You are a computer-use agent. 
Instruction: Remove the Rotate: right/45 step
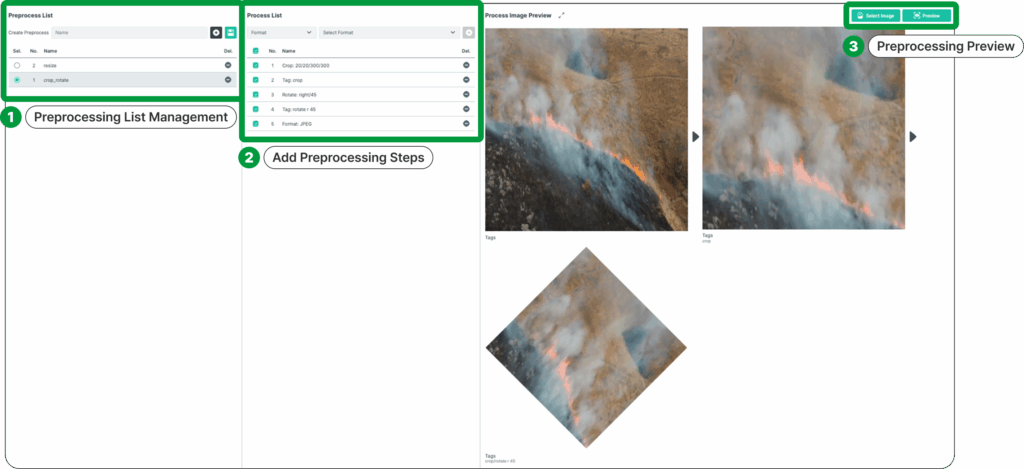[466, 94]
